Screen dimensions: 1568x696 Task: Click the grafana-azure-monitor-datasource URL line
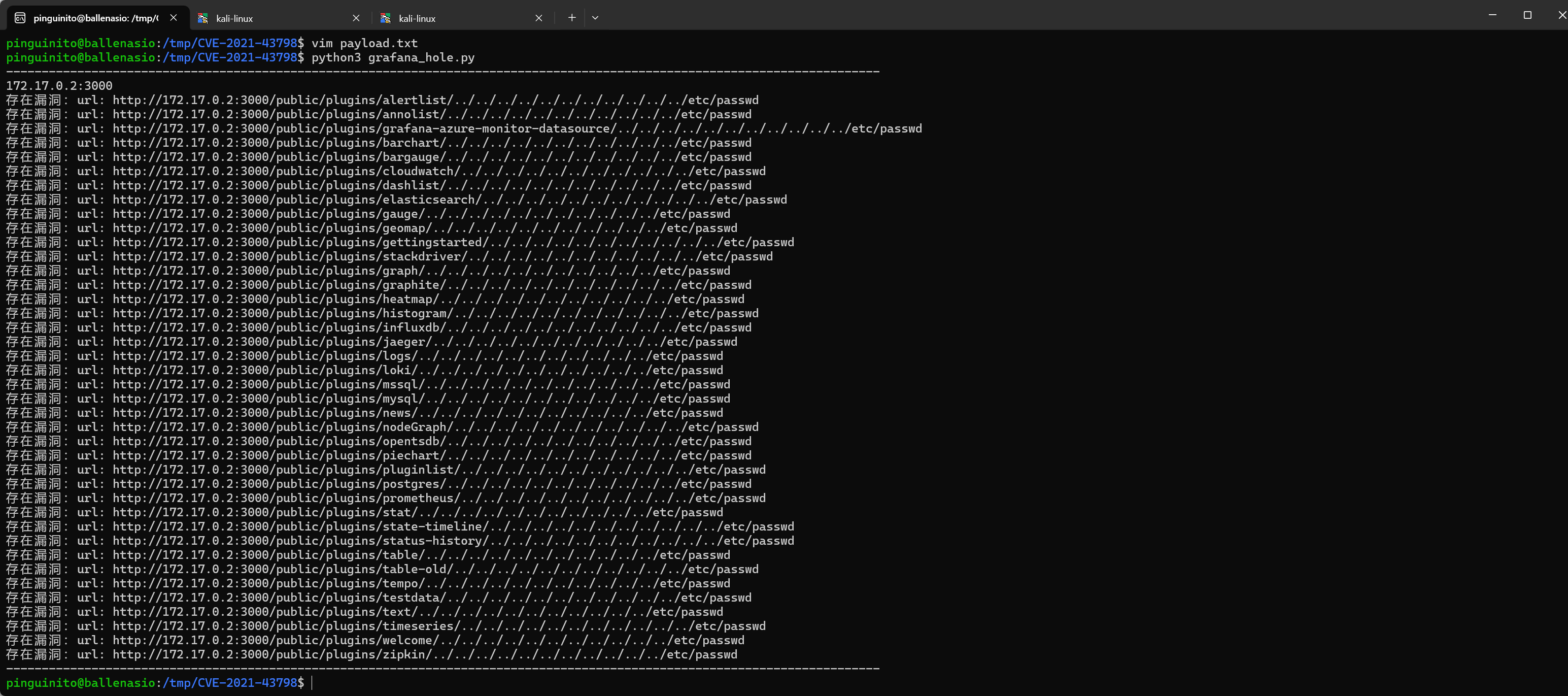tap(464, 128)
